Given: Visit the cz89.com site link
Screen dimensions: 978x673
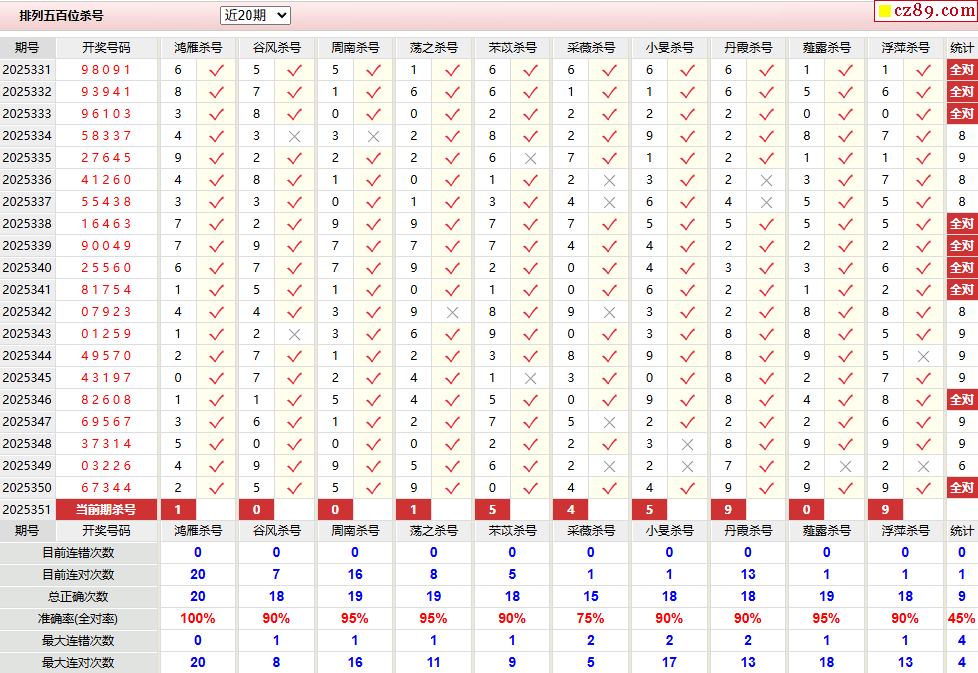Looking at the screenshot, I should [926, 11].
